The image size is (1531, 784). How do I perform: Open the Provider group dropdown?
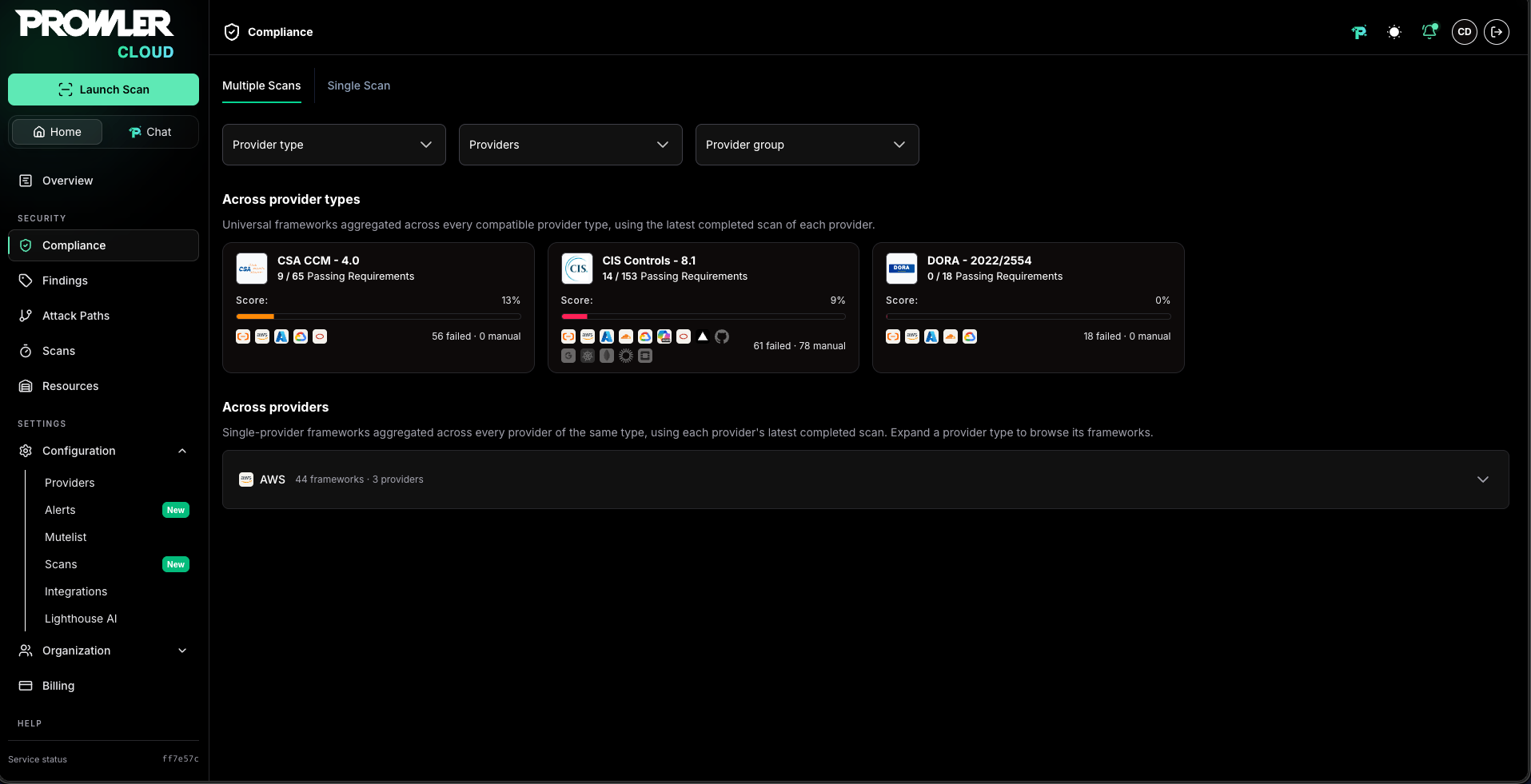[x=807, y=145]
